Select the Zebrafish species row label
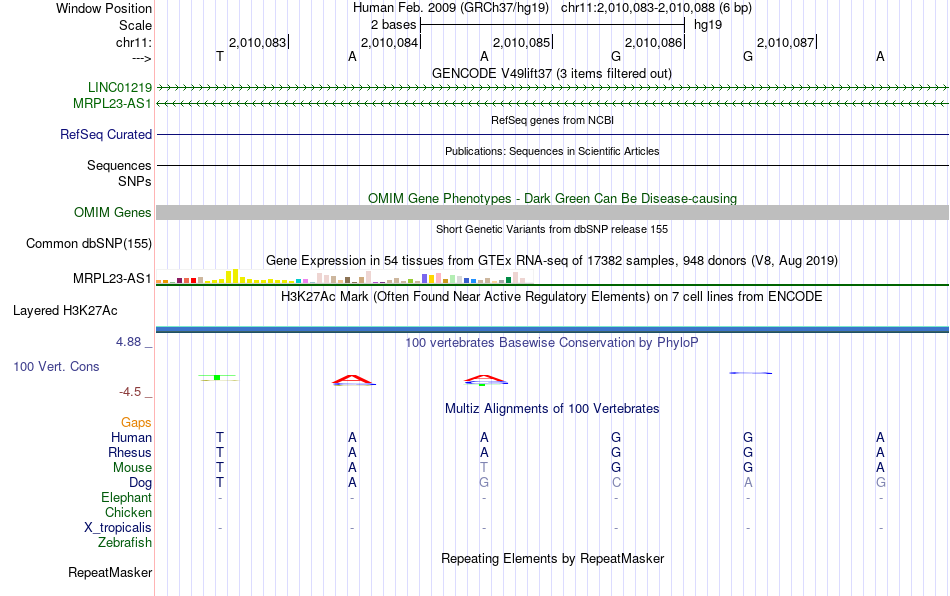This screenshot has height=596, width=950. (x=125, y=542)
